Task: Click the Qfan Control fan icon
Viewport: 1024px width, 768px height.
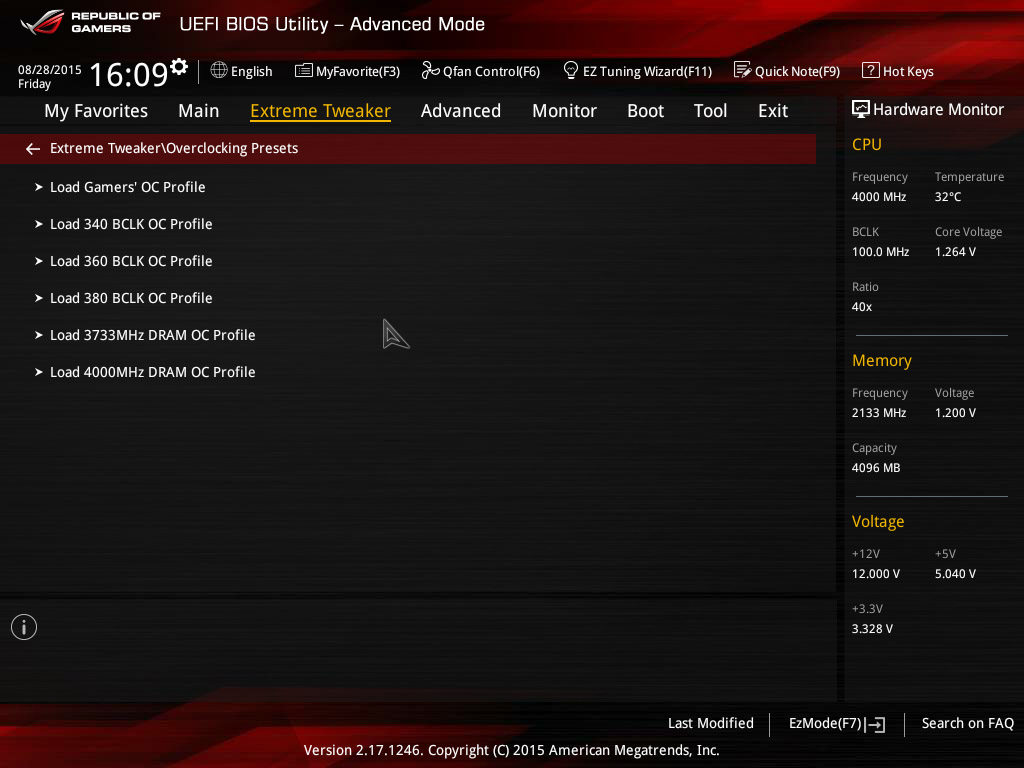Action: coord(430,70)
